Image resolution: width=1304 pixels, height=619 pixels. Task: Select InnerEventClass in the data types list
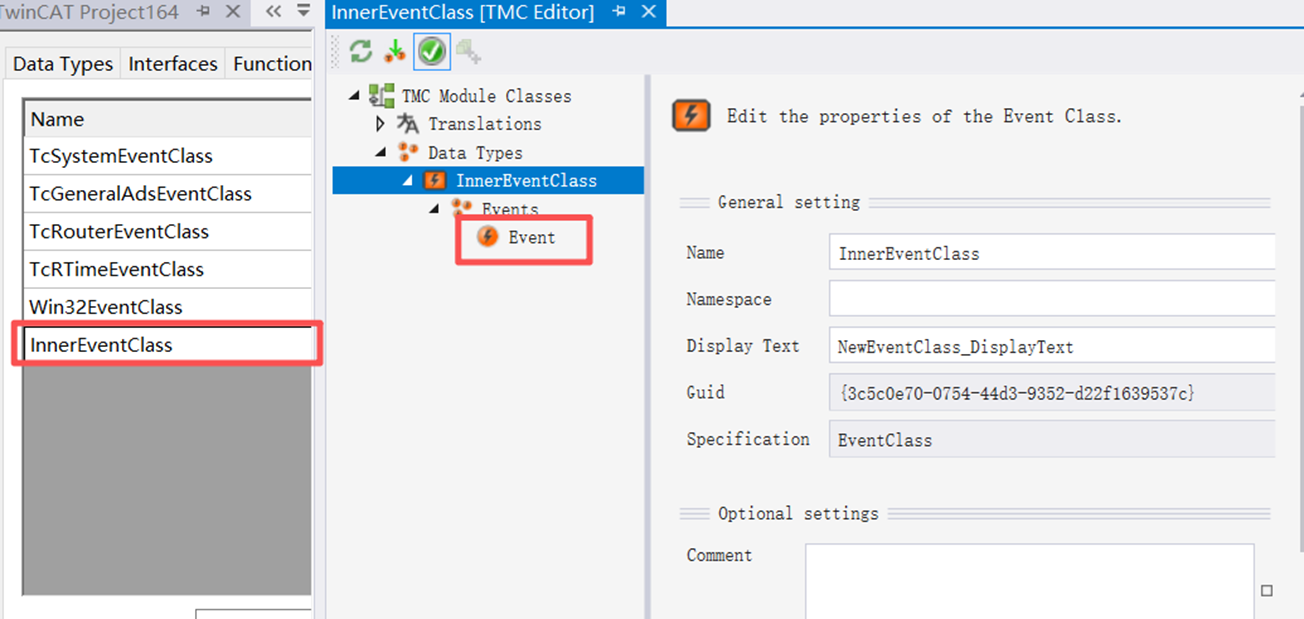click(168, 345)
